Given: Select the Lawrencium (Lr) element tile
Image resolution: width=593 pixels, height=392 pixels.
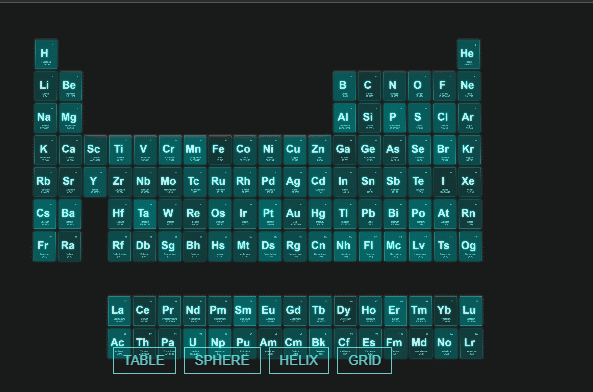Looking at the screenshot, I should (x=471, y=343).
